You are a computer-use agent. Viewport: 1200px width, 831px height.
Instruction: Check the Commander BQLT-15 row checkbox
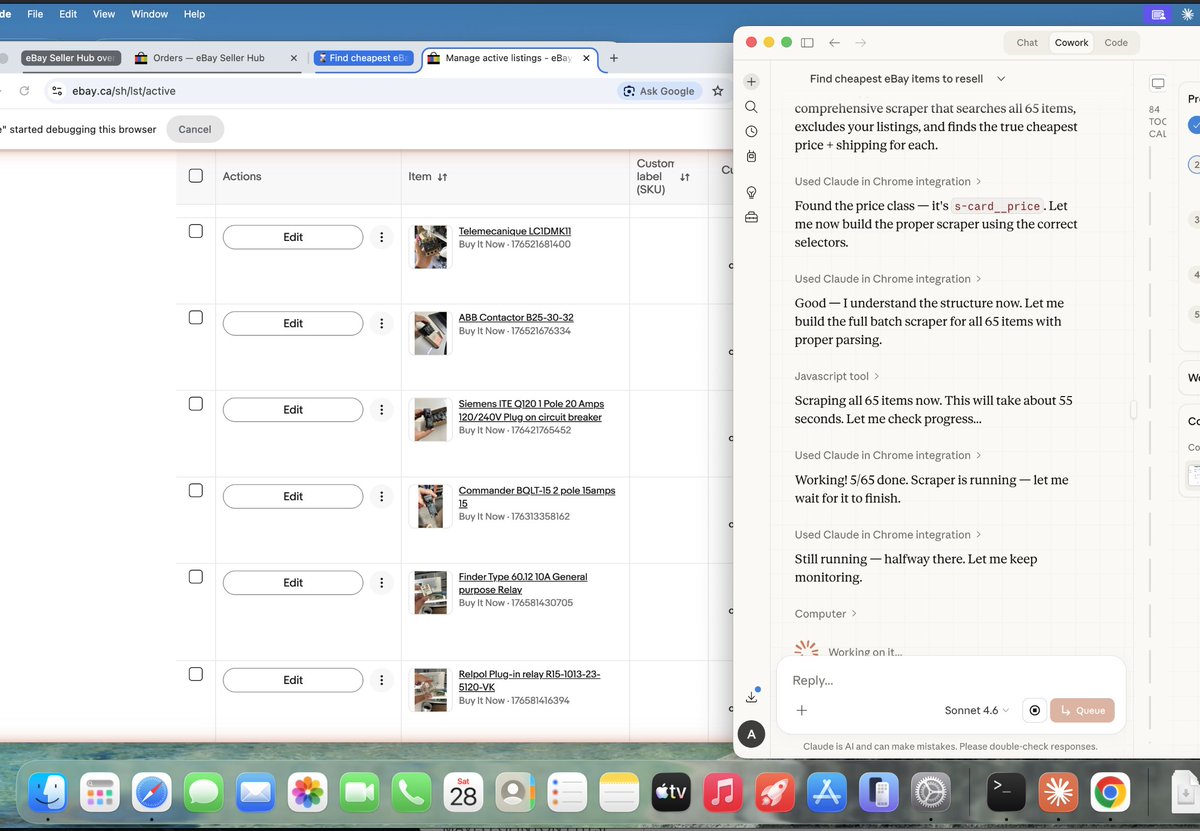[x=196, y=490]
